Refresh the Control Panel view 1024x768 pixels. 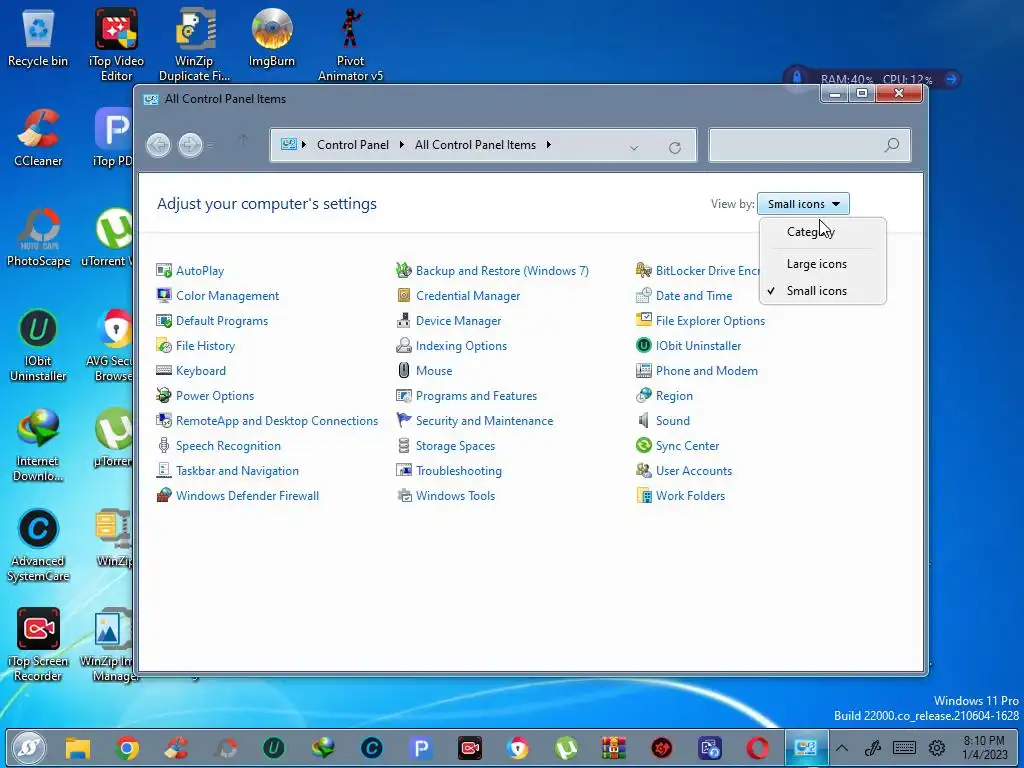675,148
